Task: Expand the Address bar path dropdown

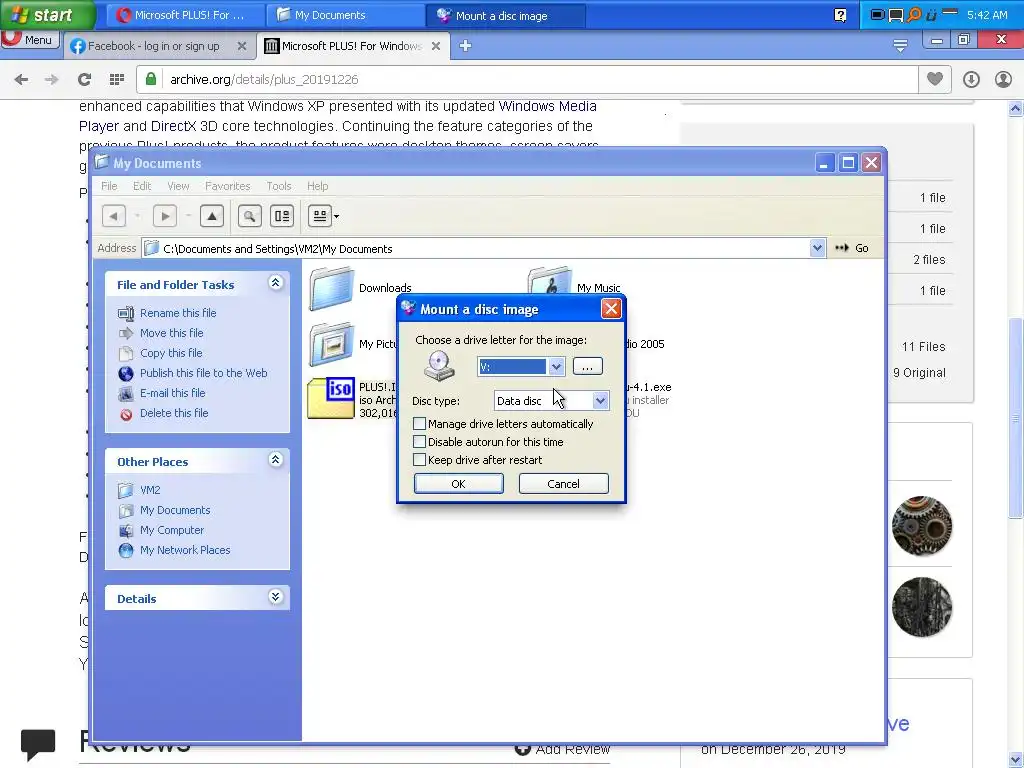Action: pyautogui.click(x=817, y=248)
